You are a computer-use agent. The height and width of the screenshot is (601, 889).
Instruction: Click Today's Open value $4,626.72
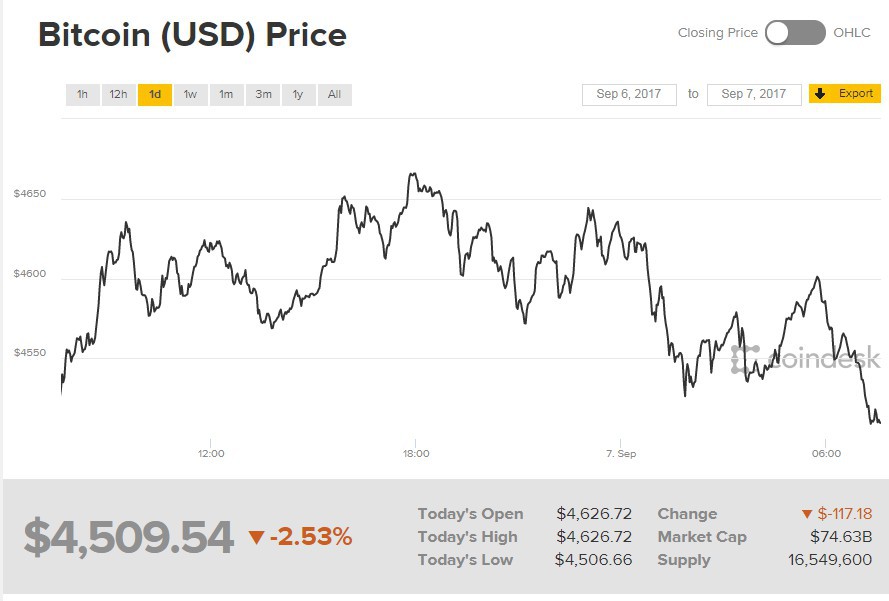click(x=595, y=513)
